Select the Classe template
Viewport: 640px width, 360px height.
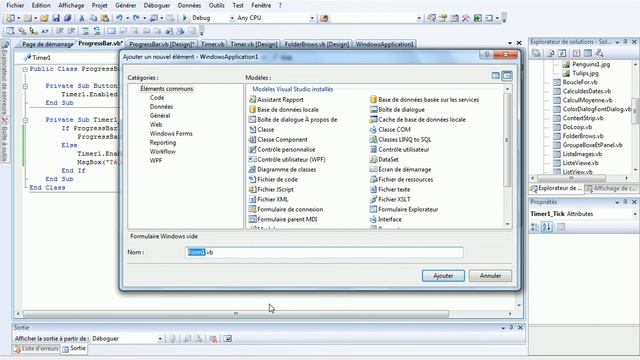[262, 129]
